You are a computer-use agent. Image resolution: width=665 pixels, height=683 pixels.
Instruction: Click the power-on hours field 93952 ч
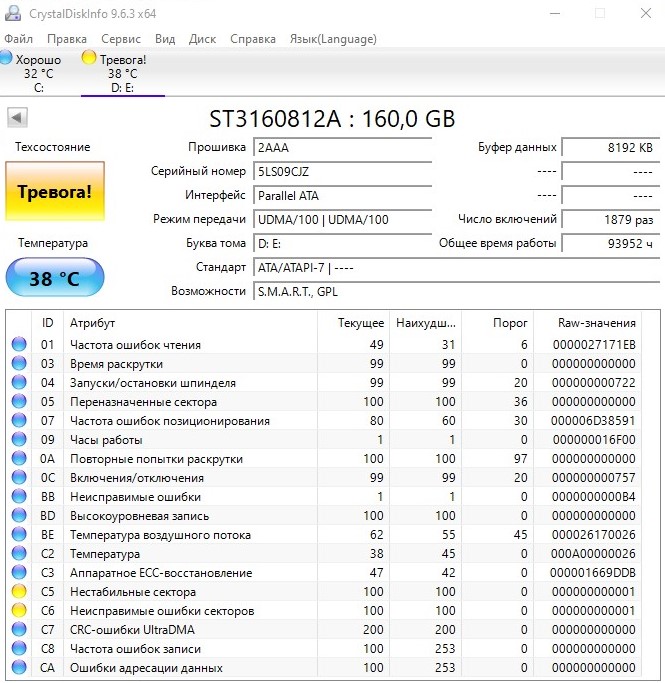click(x=611, y=243)
